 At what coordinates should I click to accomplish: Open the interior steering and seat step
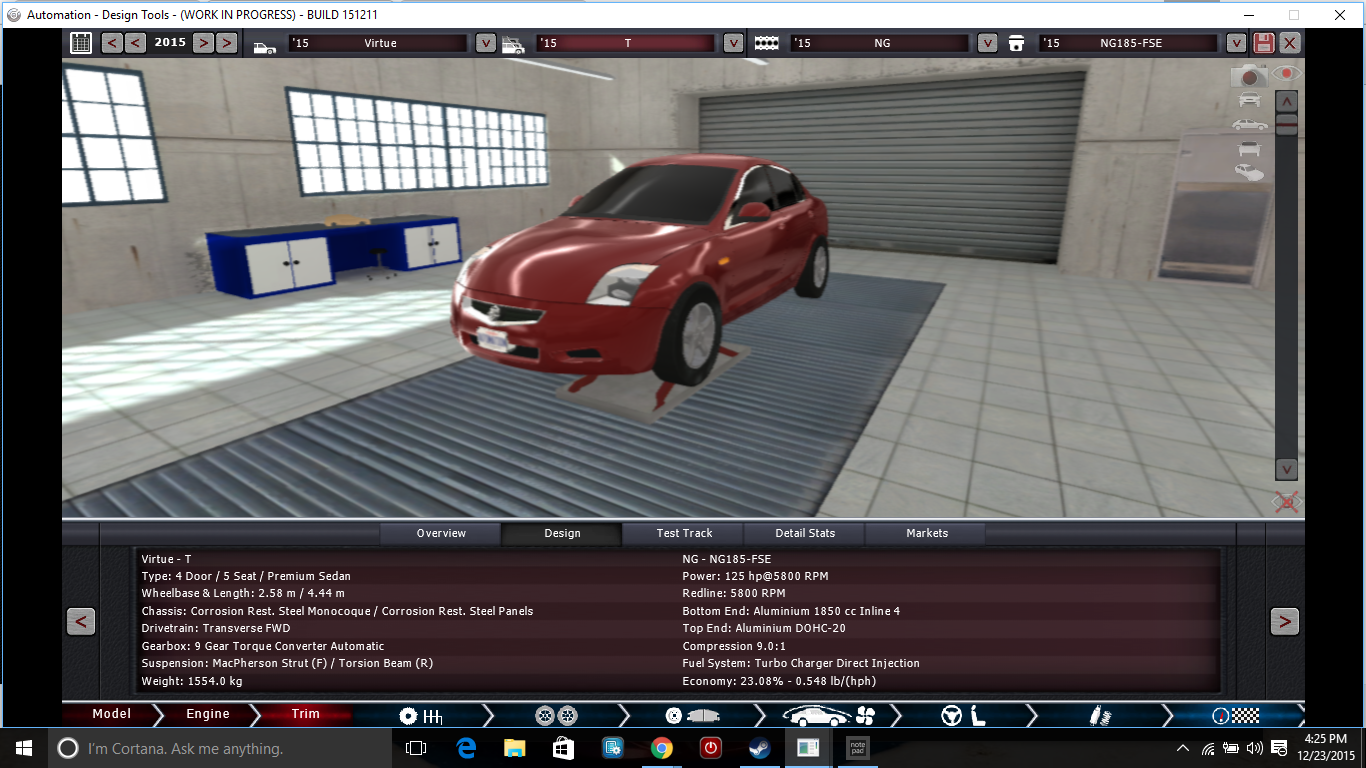click(964, 715)
